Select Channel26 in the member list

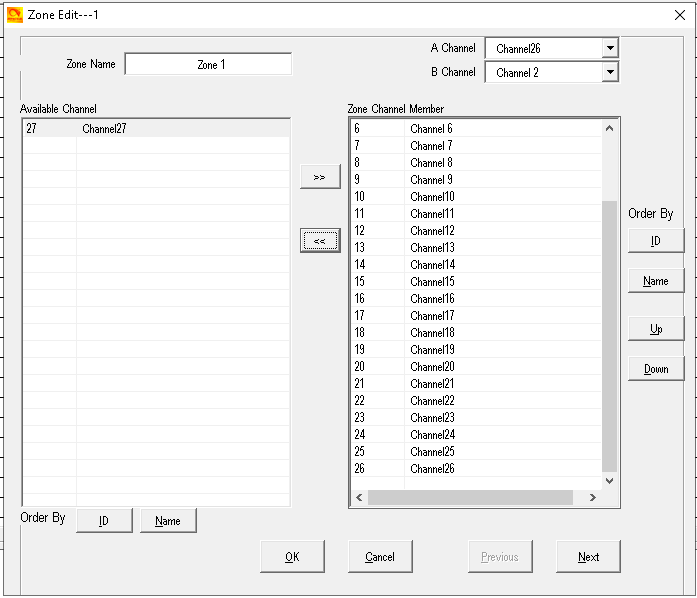pyautogui.click(x=432, y=469)
